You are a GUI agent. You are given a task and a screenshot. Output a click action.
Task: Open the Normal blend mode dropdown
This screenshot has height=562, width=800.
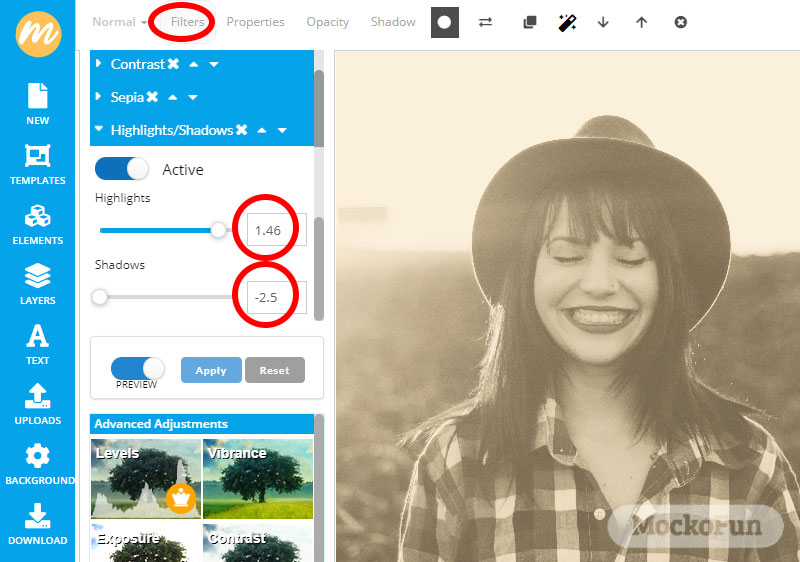(119, 22)
